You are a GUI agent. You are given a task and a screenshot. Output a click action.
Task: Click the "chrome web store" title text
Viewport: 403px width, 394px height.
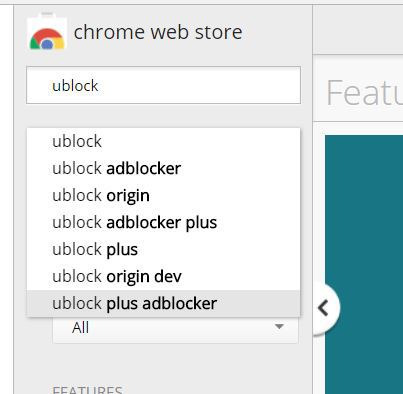(x=158, y=32)
